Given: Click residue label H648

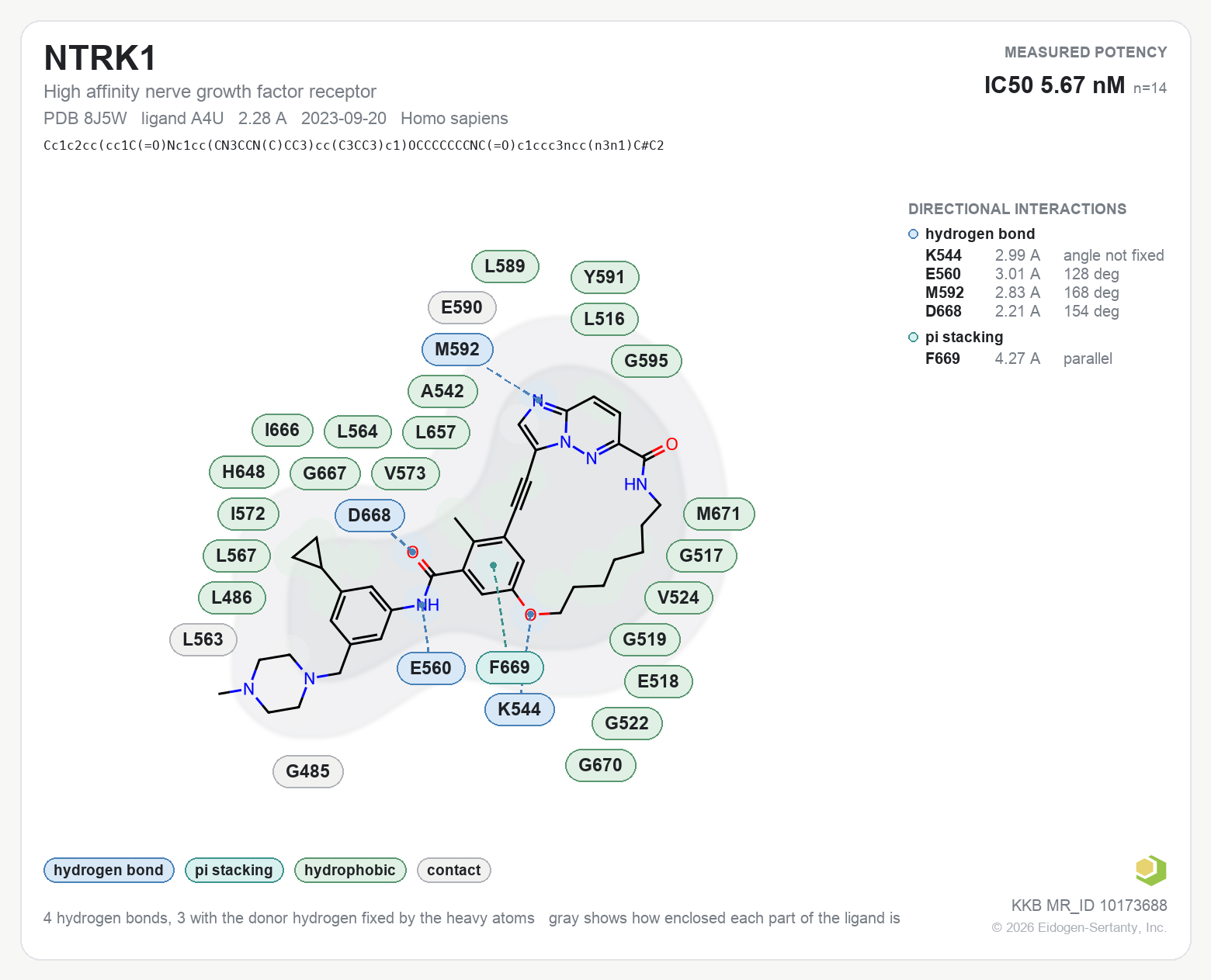Looking at the screenshot, I should coord(244,472).
